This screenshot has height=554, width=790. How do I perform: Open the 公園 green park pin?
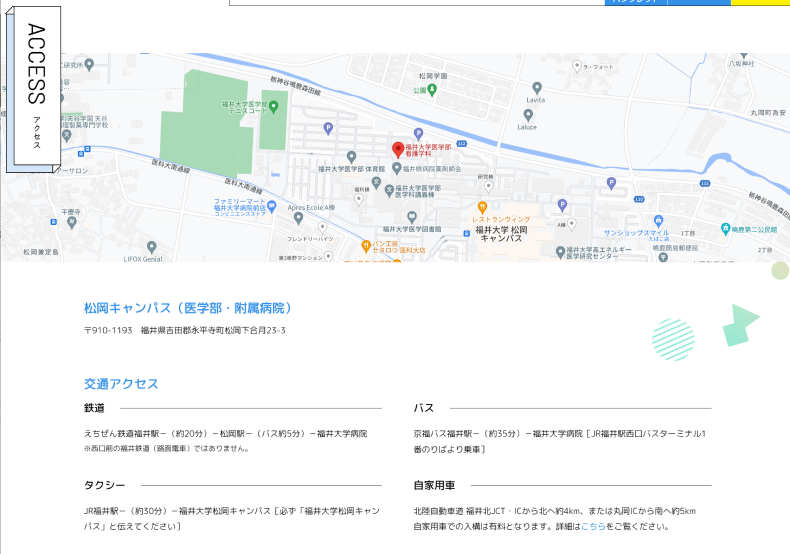(x=432, y=90)
